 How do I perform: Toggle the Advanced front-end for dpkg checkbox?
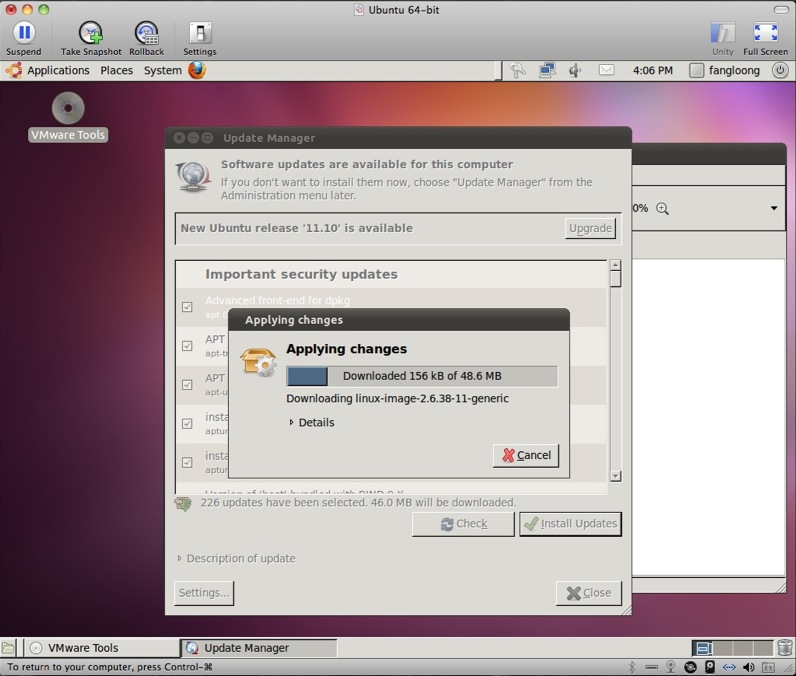click(187, 307)
